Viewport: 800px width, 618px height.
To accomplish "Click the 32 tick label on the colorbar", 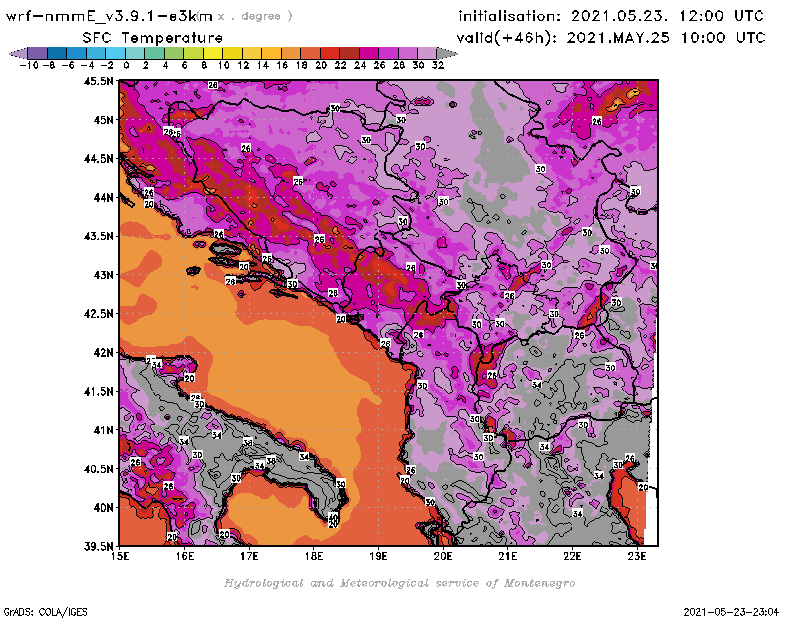I will 438,65.
